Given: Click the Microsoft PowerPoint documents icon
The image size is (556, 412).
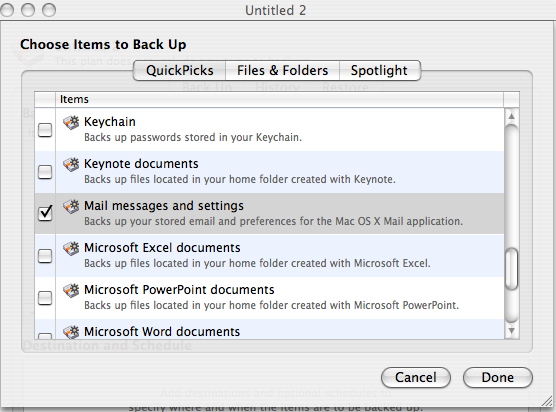Looking at the screenshot, I should coord(71,290).
